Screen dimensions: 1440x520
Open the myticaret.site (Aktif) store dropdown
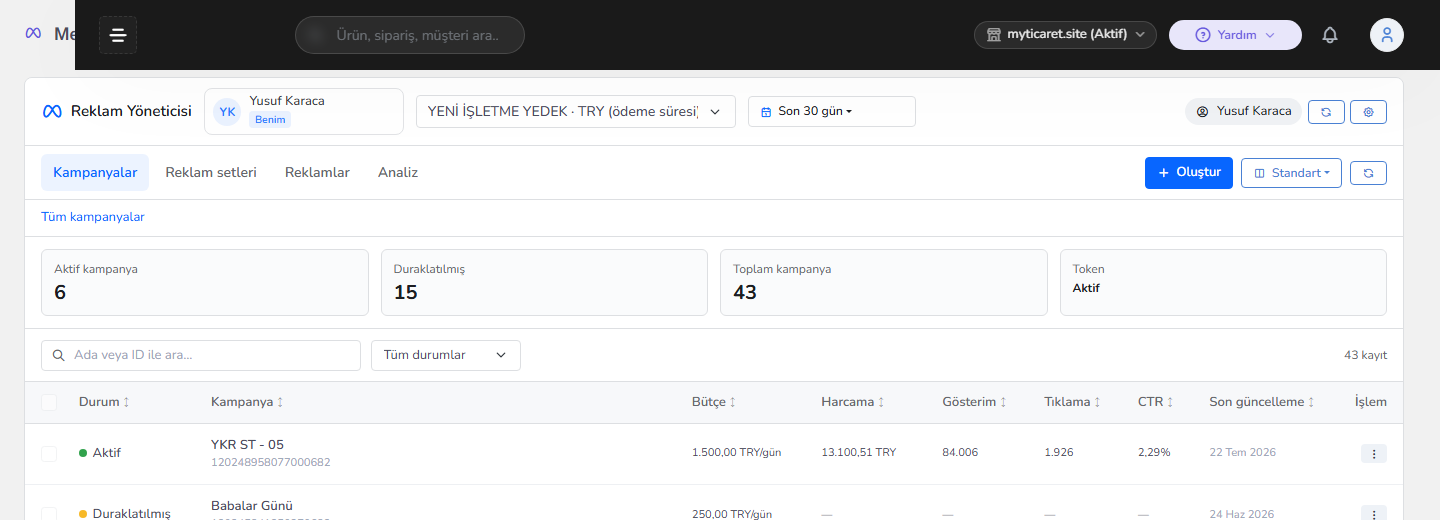coord(1065,35)
